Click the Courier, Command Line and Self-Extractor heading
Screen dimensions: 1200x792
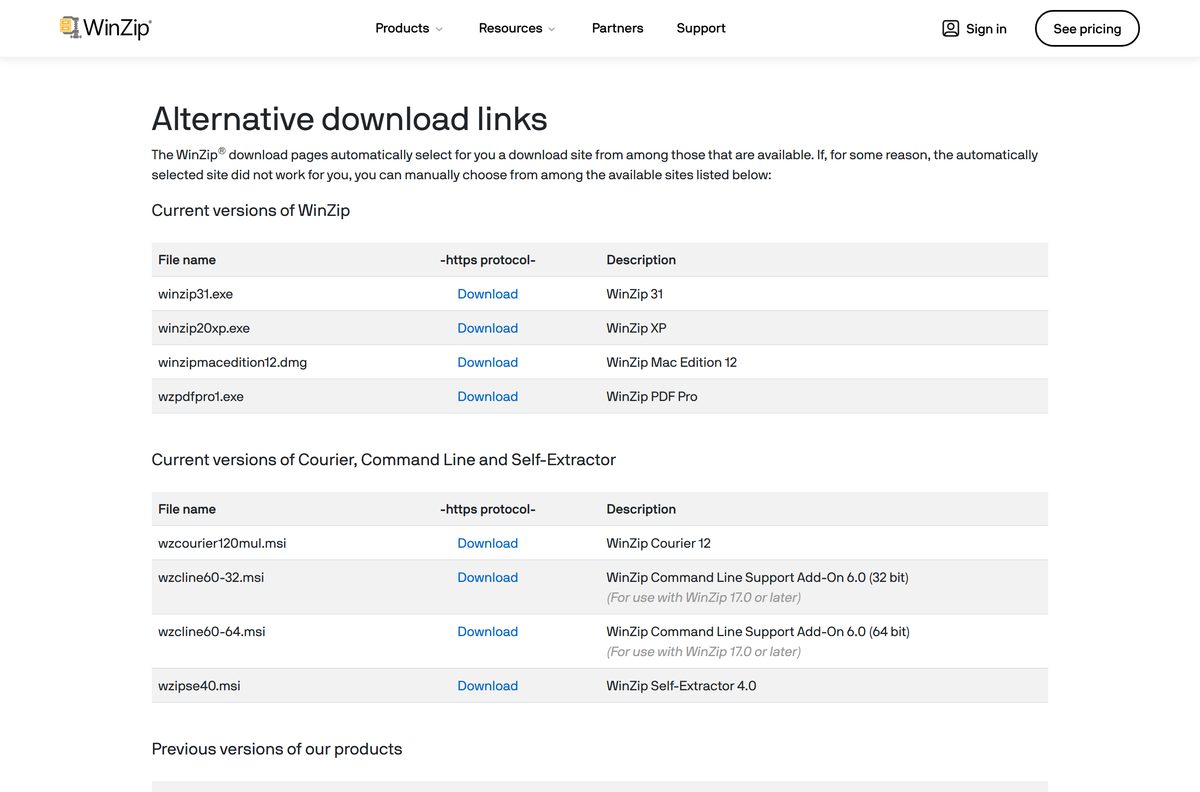pos(383,460)
